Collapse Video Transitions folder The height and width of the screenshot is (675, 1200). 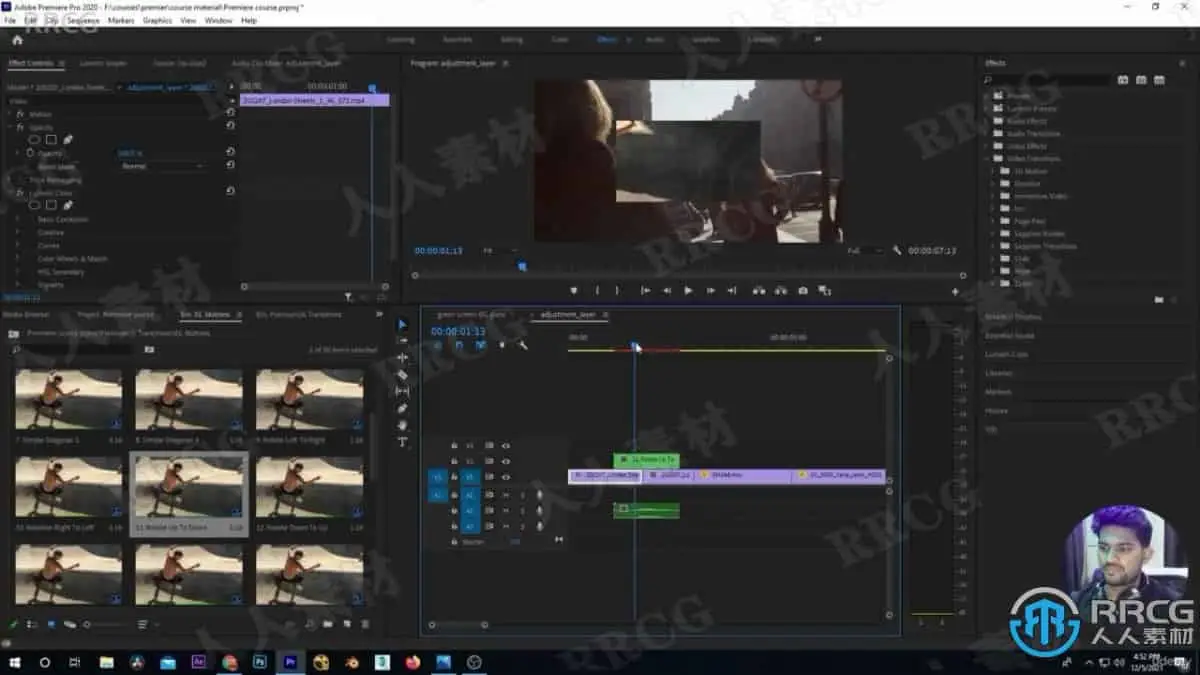(x=988, y=158)
